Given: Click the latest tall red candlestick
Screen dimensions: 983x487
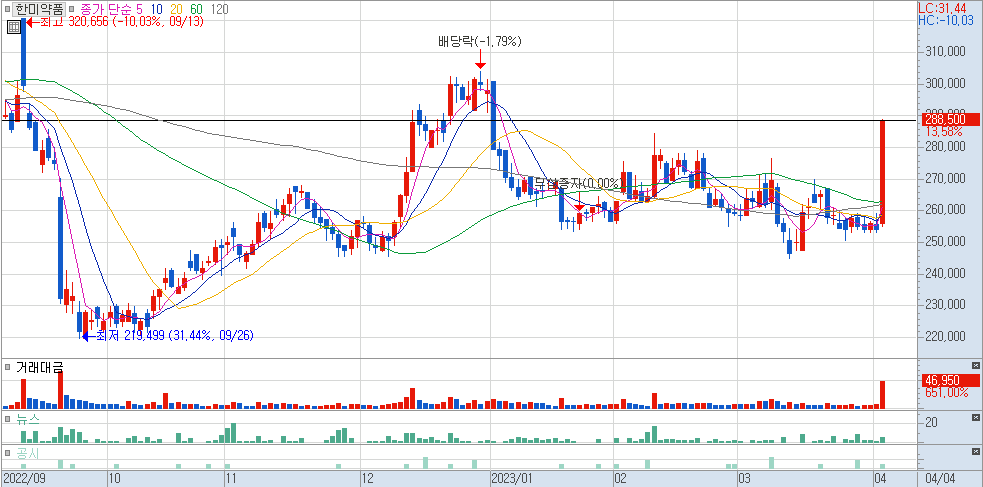Looking at the screenshot, I should [x=883, y=172].
